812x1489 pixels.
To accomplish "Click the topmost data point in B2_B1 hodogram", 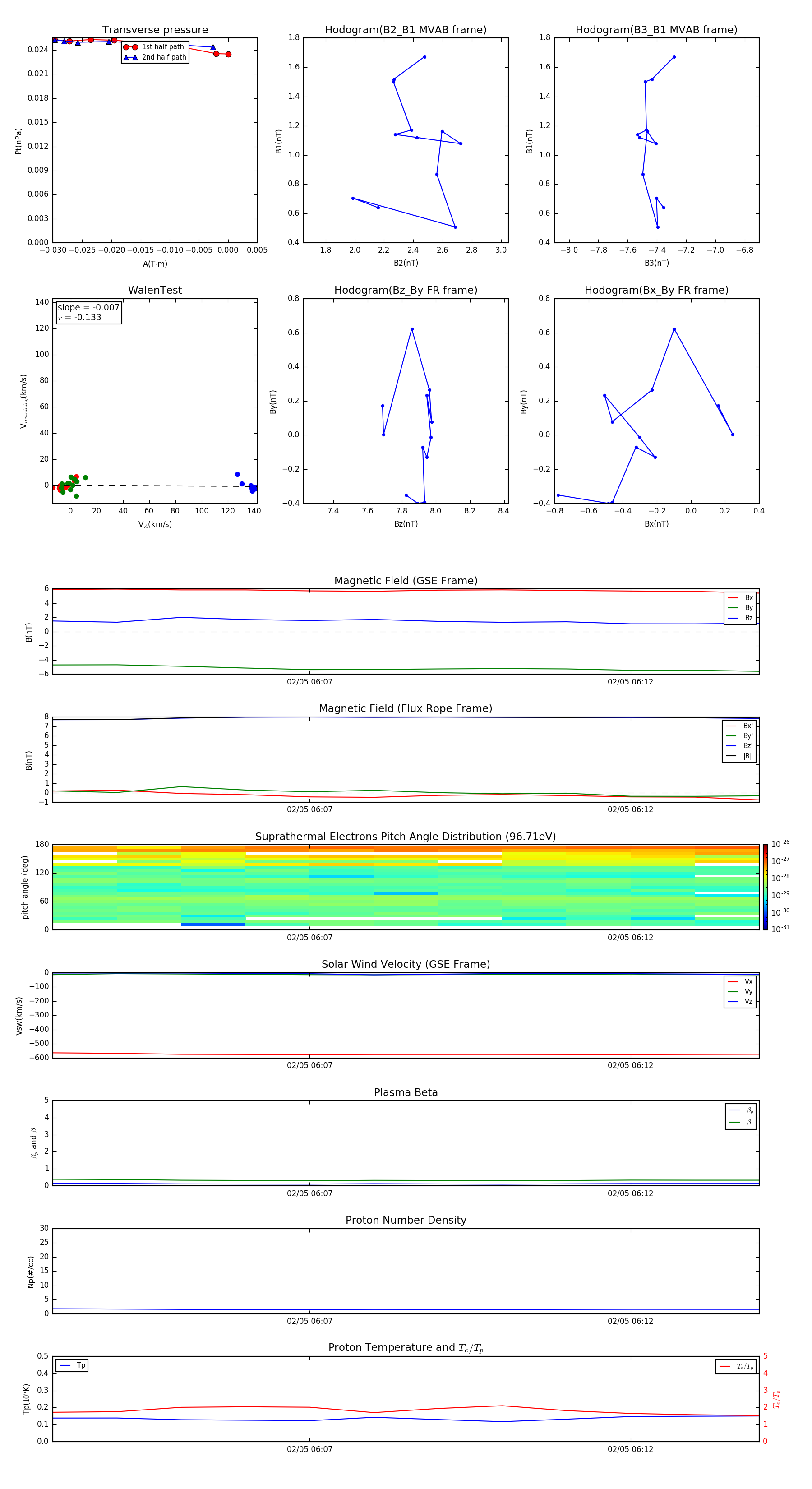I will tap(424, 57).
